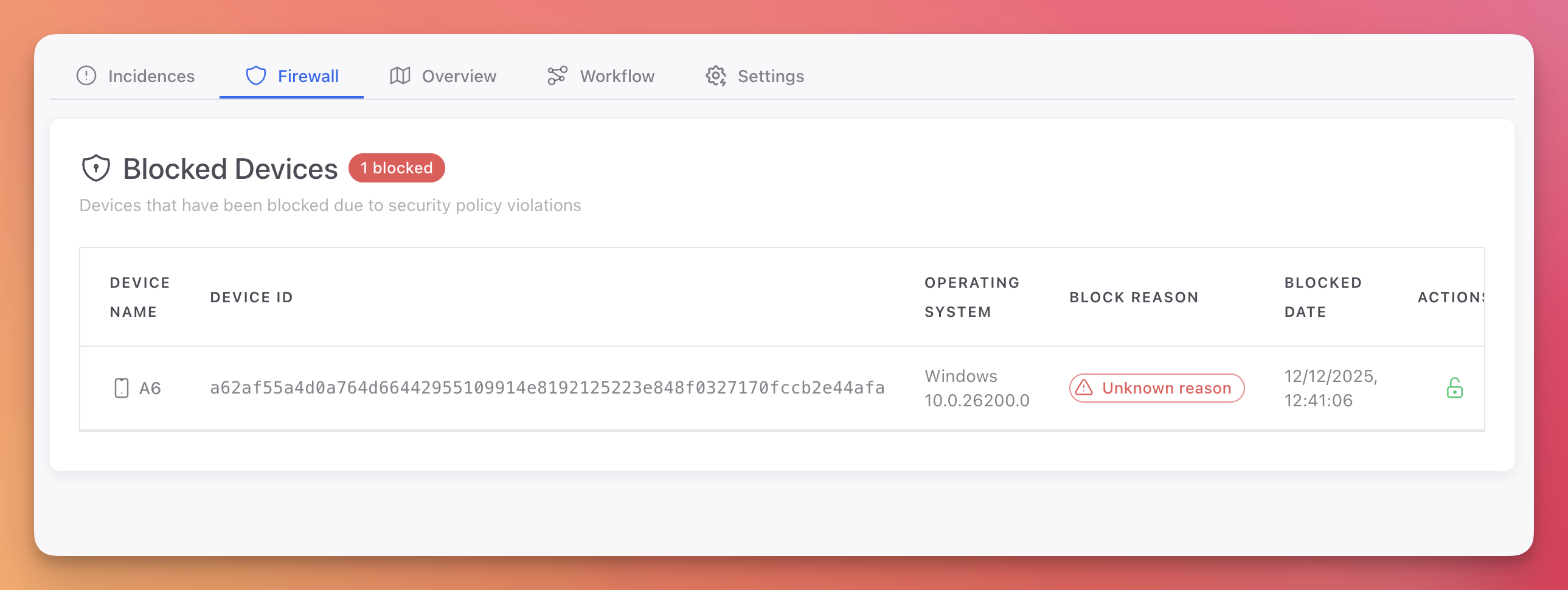
Task: Sort by the Device Name column header
Action: coord(139,297)
